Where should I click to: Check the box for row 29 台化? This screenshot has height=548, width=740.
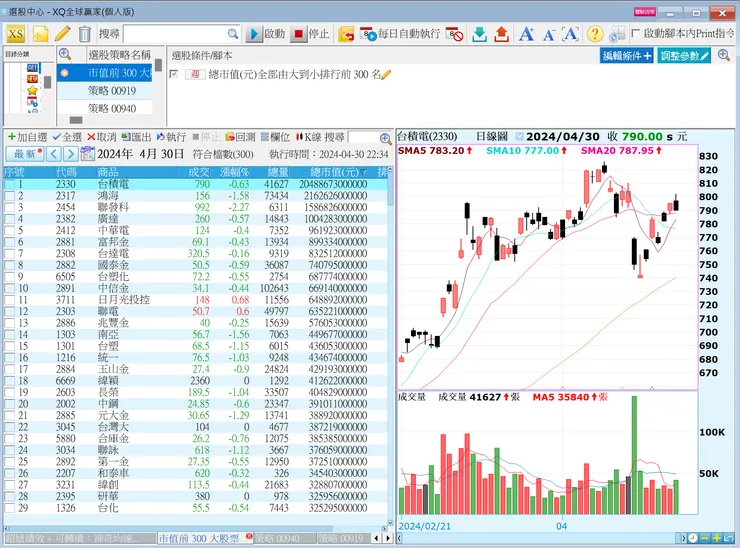(9, 508)
